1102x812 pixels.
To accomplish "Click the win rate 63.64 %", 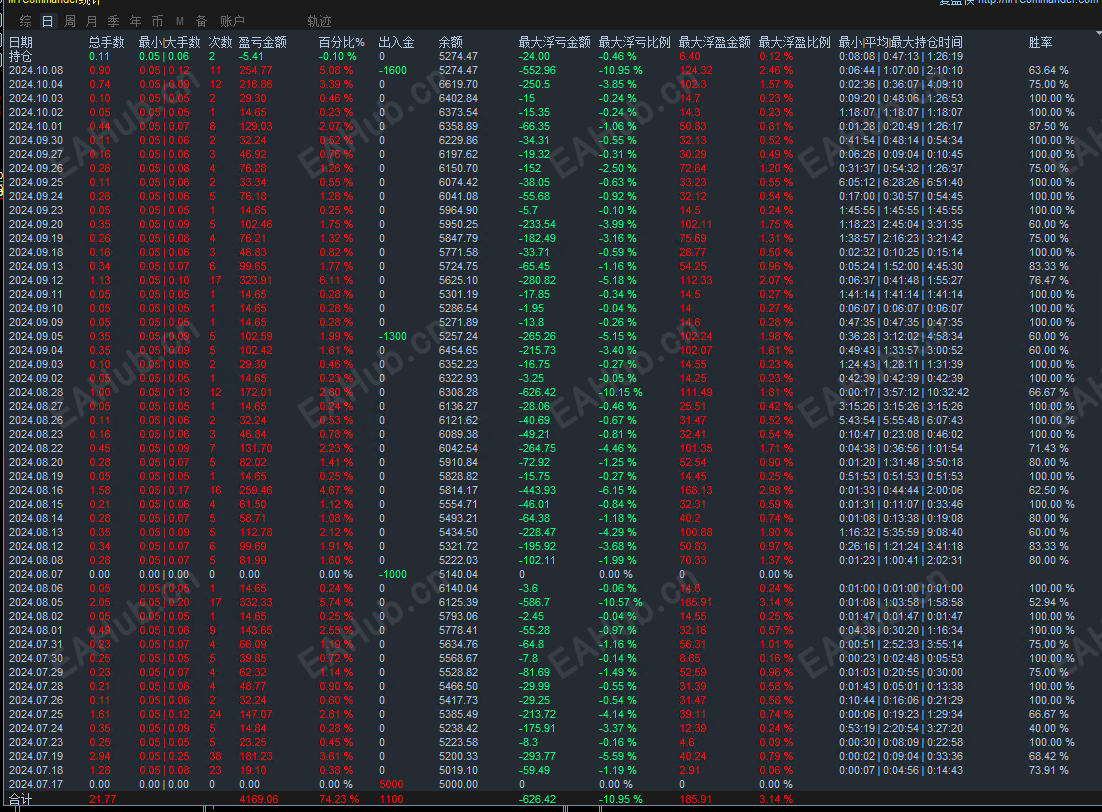I will pos(1049,70).
